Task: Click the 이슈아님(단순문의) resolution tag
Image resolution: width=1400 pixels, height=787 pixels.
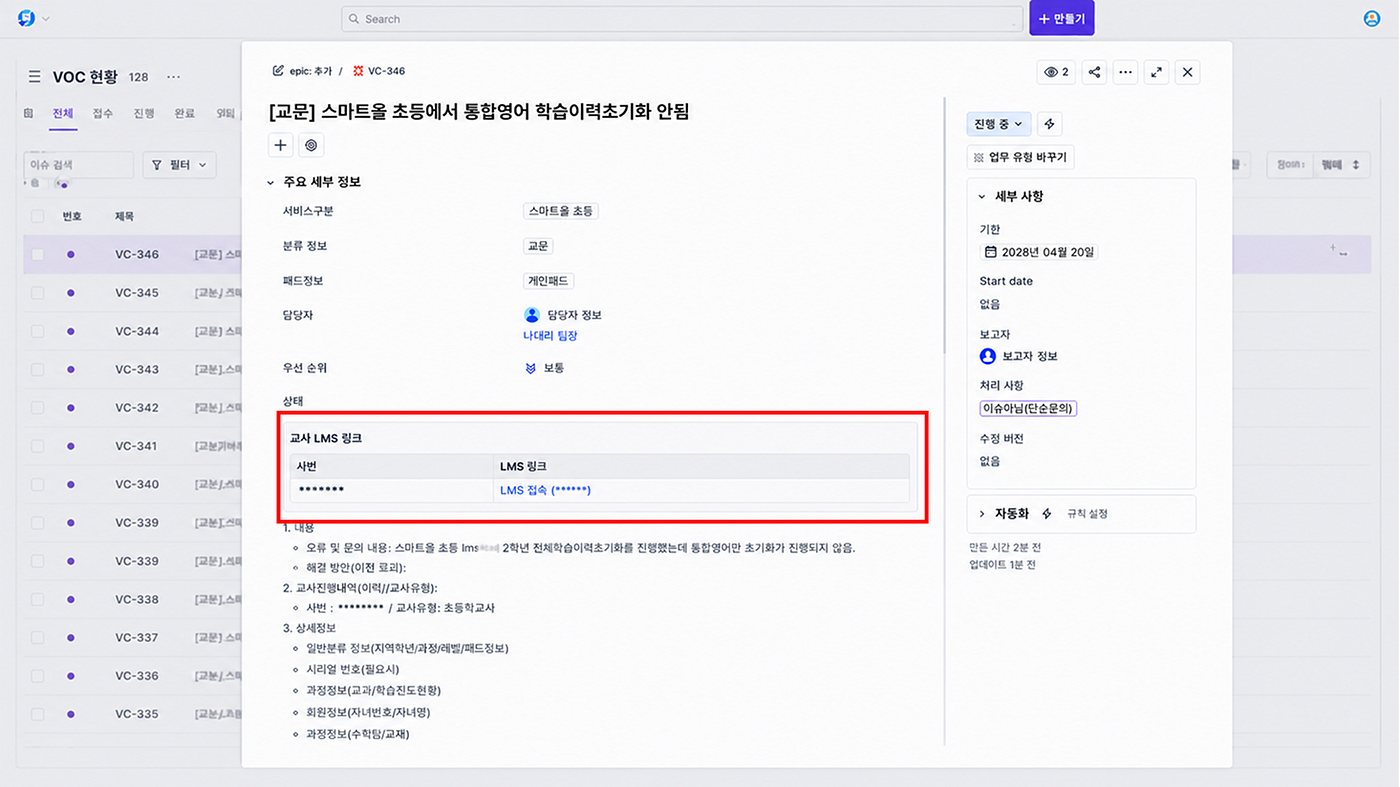Action: [x=1028, y=408]
